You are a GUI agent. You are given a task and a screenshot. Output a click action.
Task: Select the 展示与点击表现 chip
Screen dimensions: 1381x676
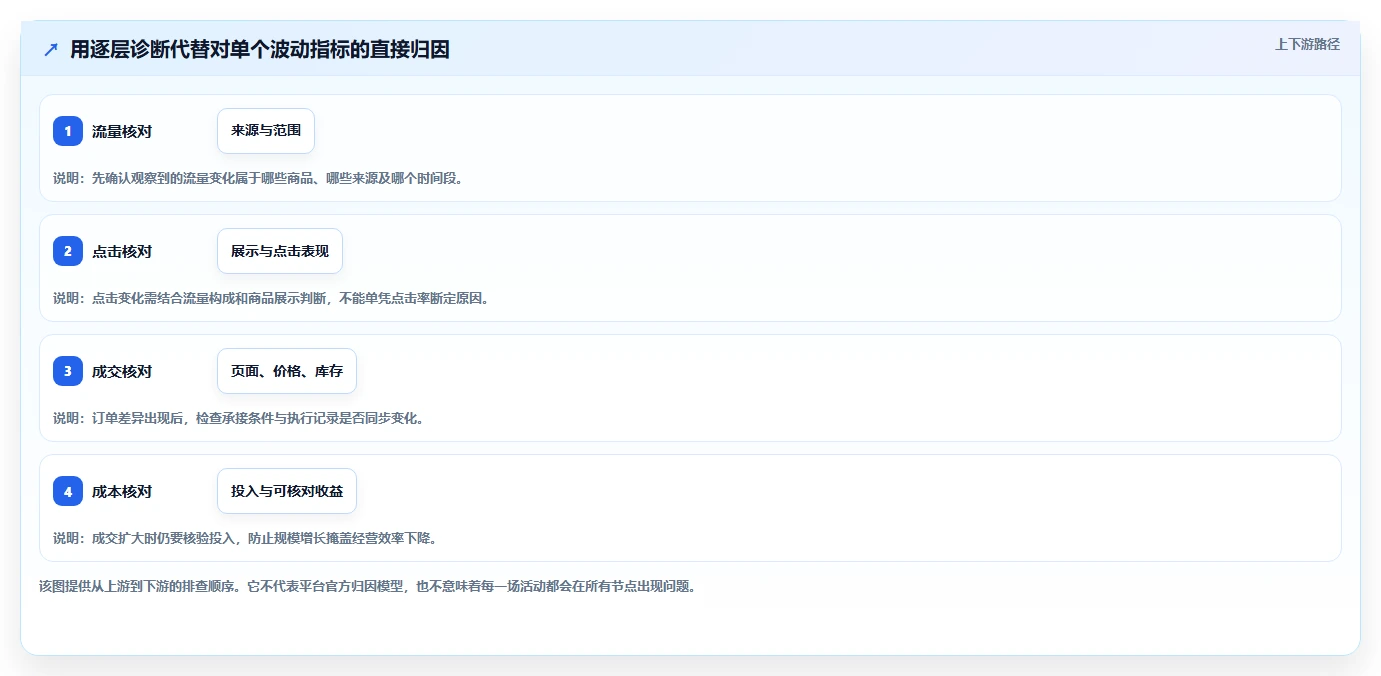[x=280, y=251]
